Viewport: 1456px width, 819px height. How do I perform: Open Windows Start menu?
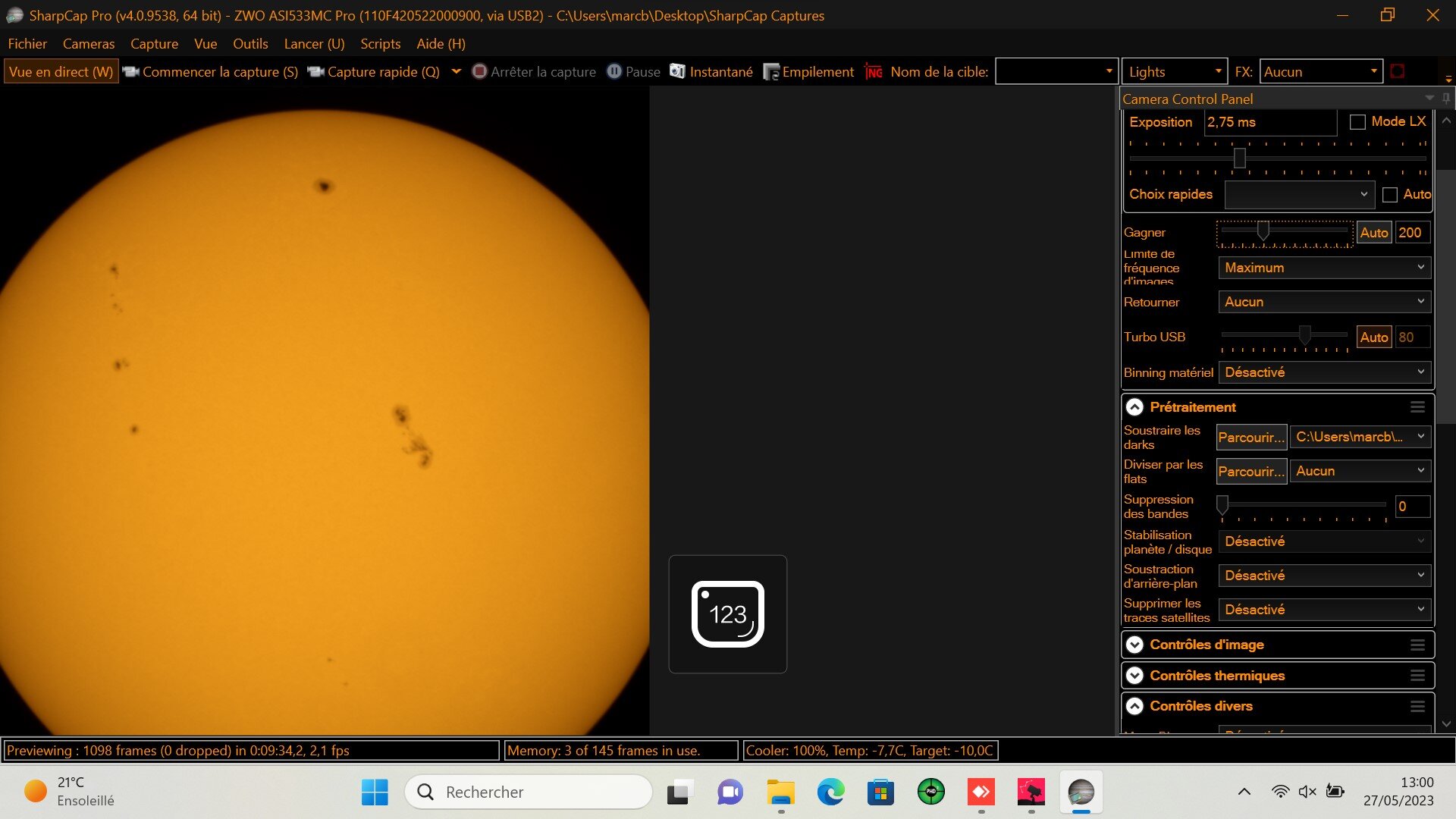(375, 792)
